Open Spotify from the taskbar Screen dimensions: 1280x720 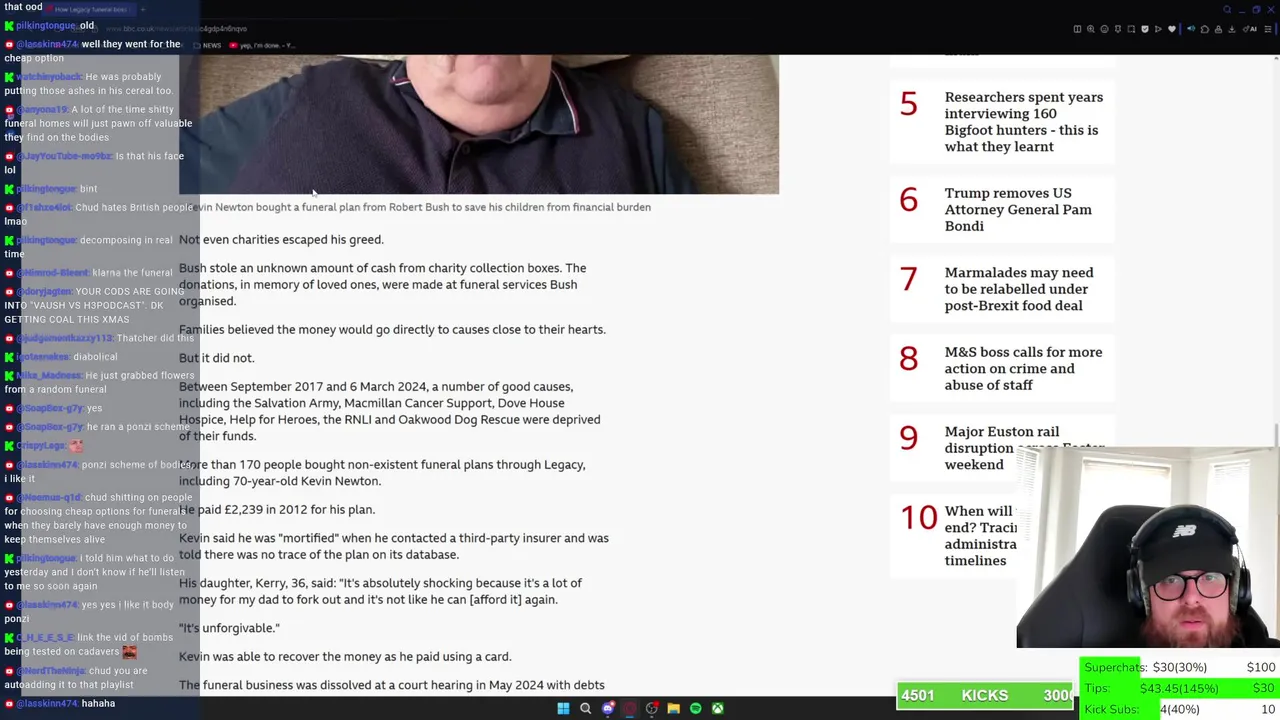695,708
